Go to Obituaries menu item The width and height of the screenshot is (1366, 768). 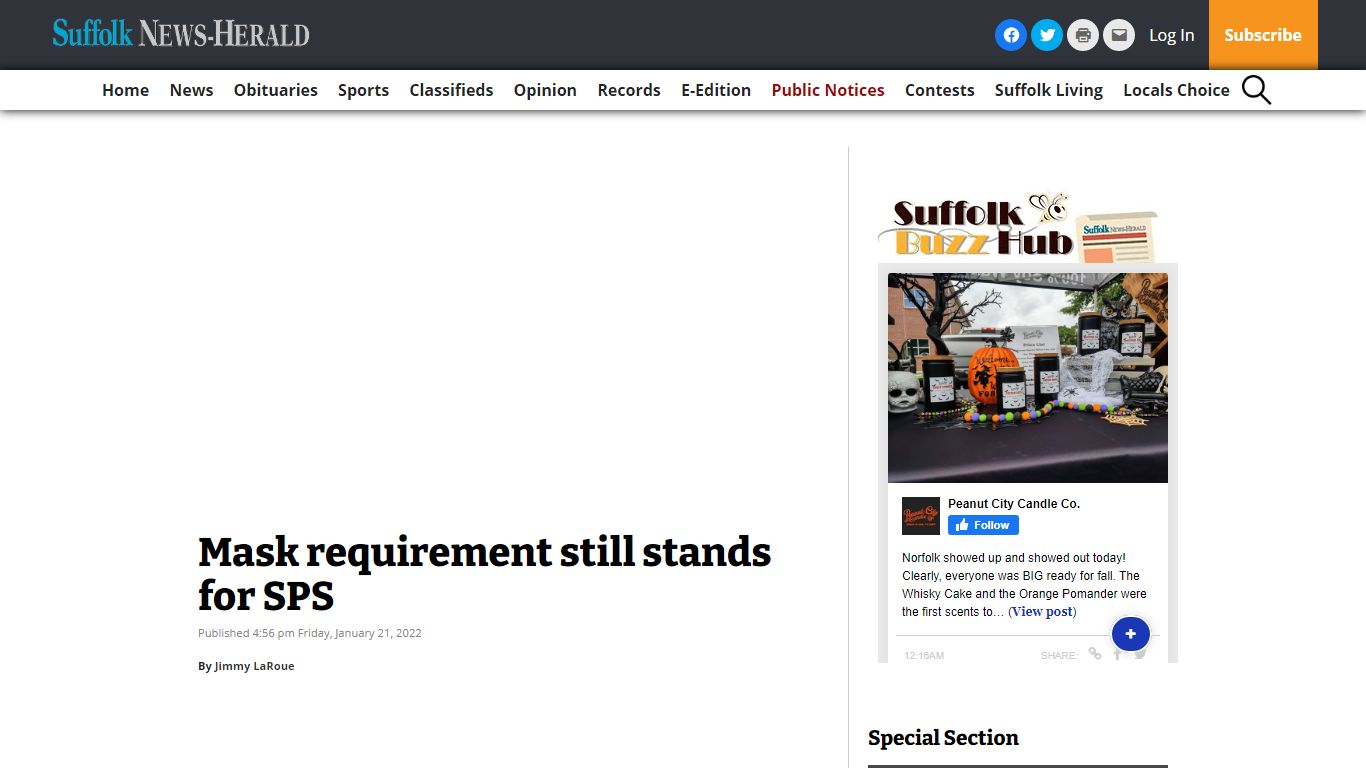[276, 90]
